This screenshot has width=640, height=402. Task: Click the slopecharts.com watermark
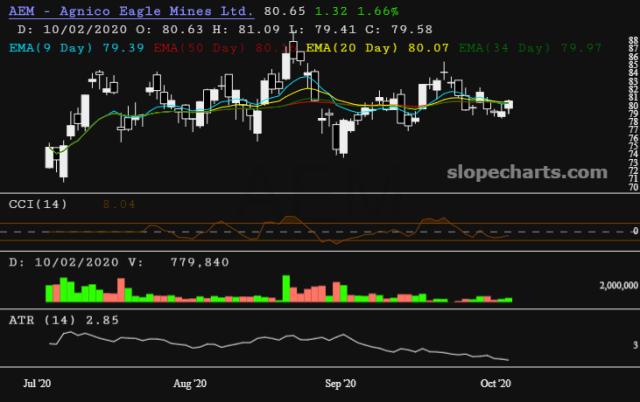coord(527,173)
